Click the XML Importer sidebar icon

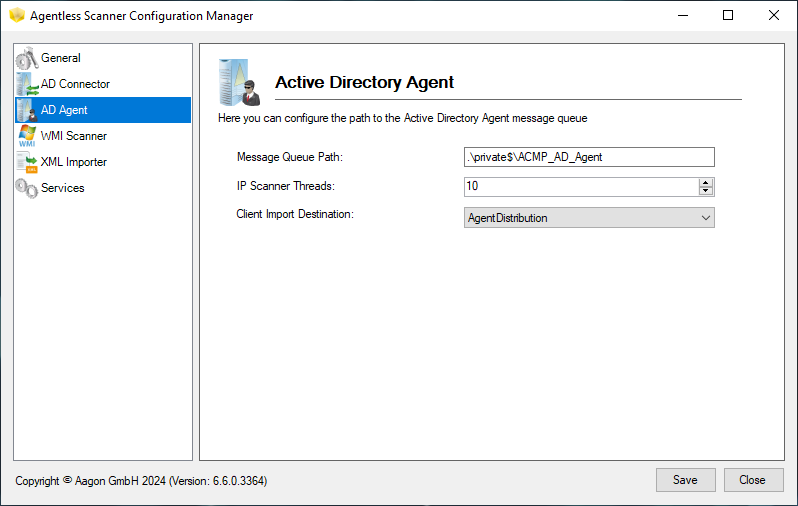tap(26, 162)
